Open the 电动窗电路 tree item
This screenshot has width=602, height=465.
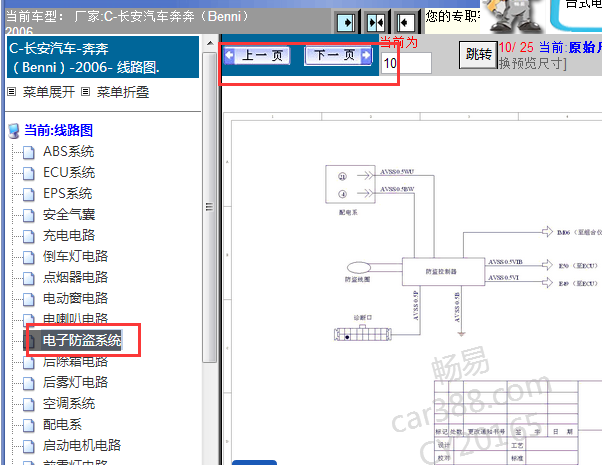[75, 298]
